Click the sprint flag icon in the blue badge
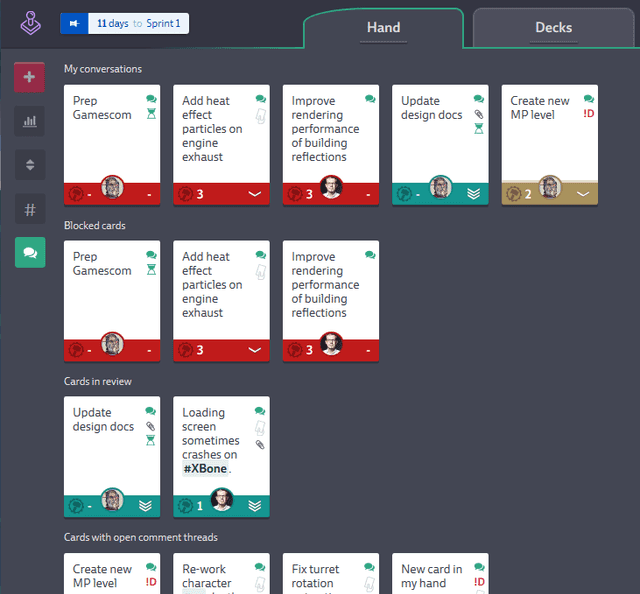640x594 pixels. tap(74, 23)
